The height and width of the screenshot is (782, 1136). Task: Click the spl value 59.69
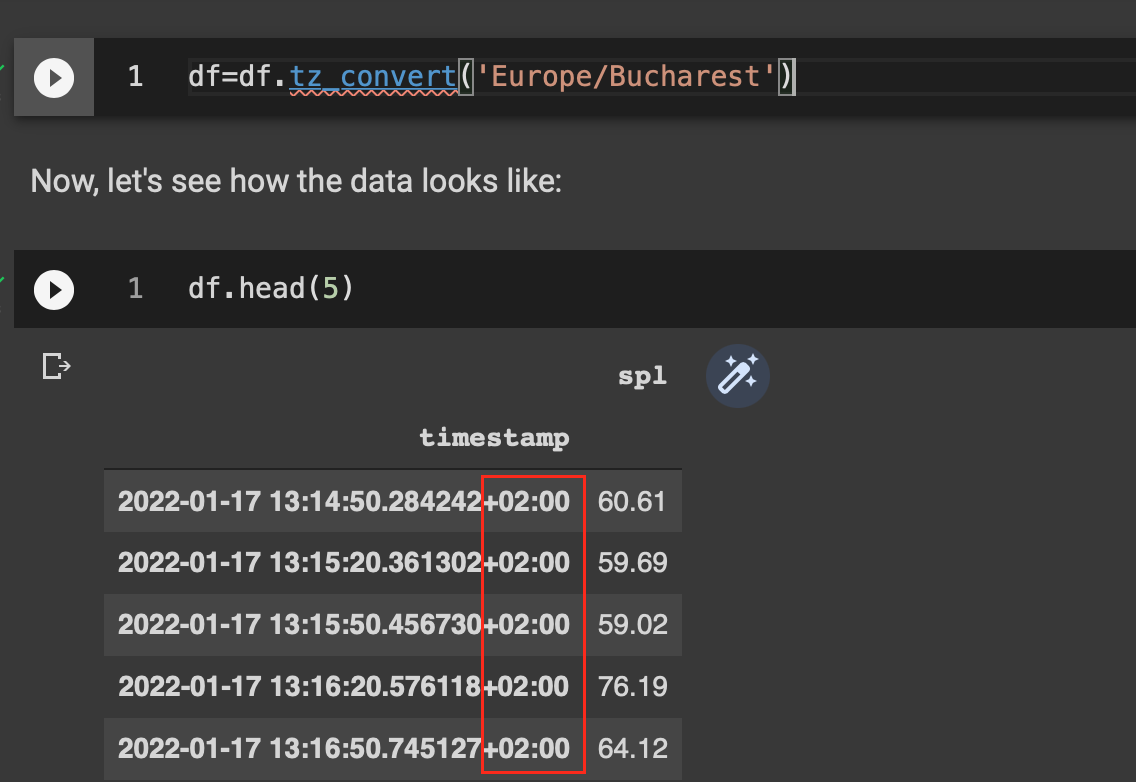[x=632, y=563]
